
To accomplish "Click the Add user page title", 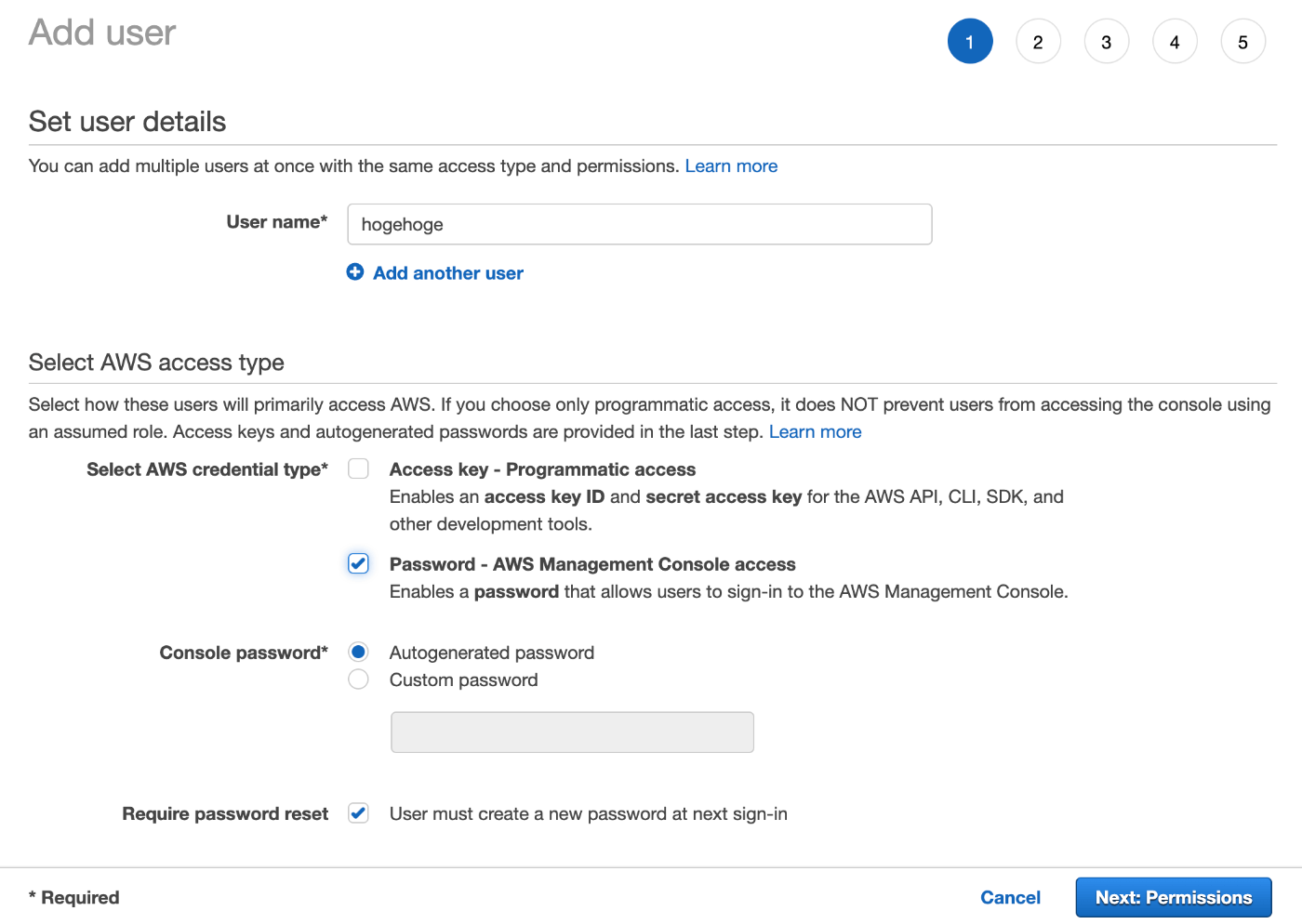I will pos(102,33).
